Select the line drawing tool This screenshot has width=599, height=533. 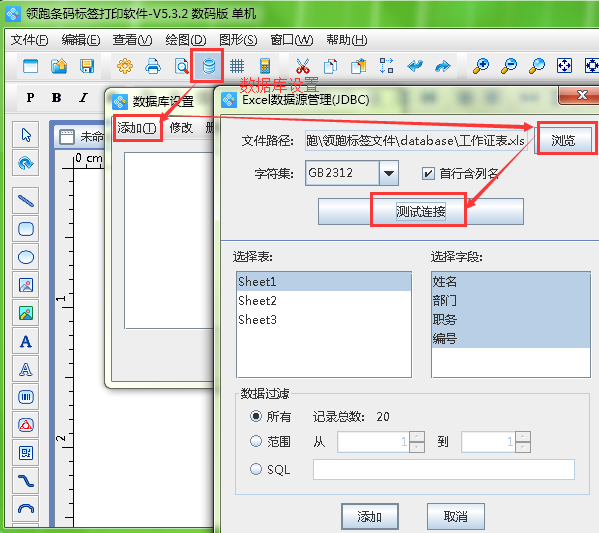coord(26,201)
